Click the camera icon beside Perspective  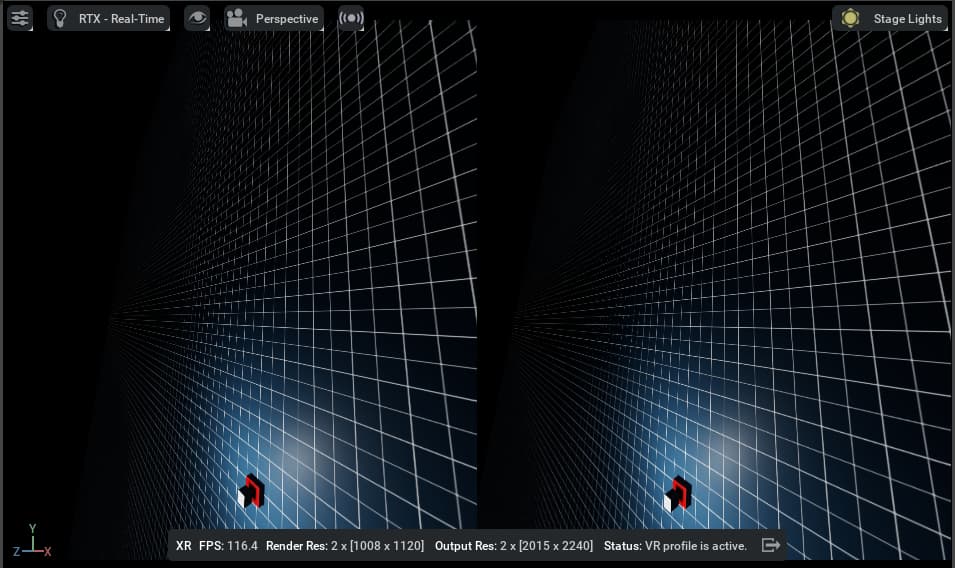(x=236, y=18)
